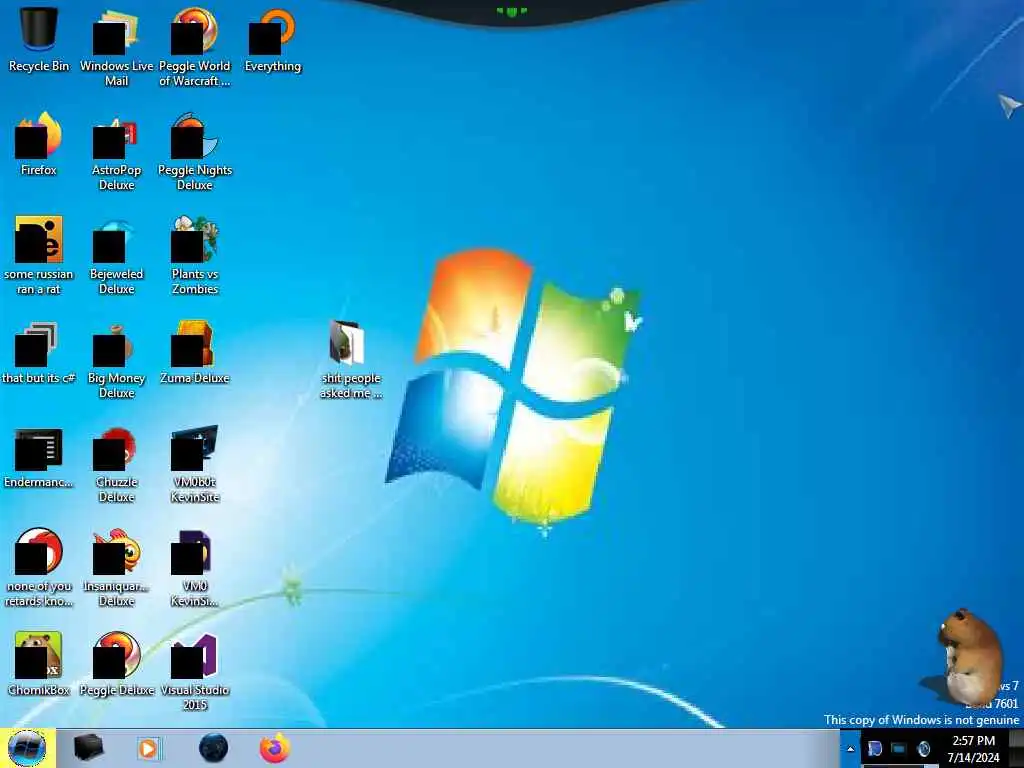
Task: Select Bejeweled Deluxe desktop icon
Action: click(116, 255)
